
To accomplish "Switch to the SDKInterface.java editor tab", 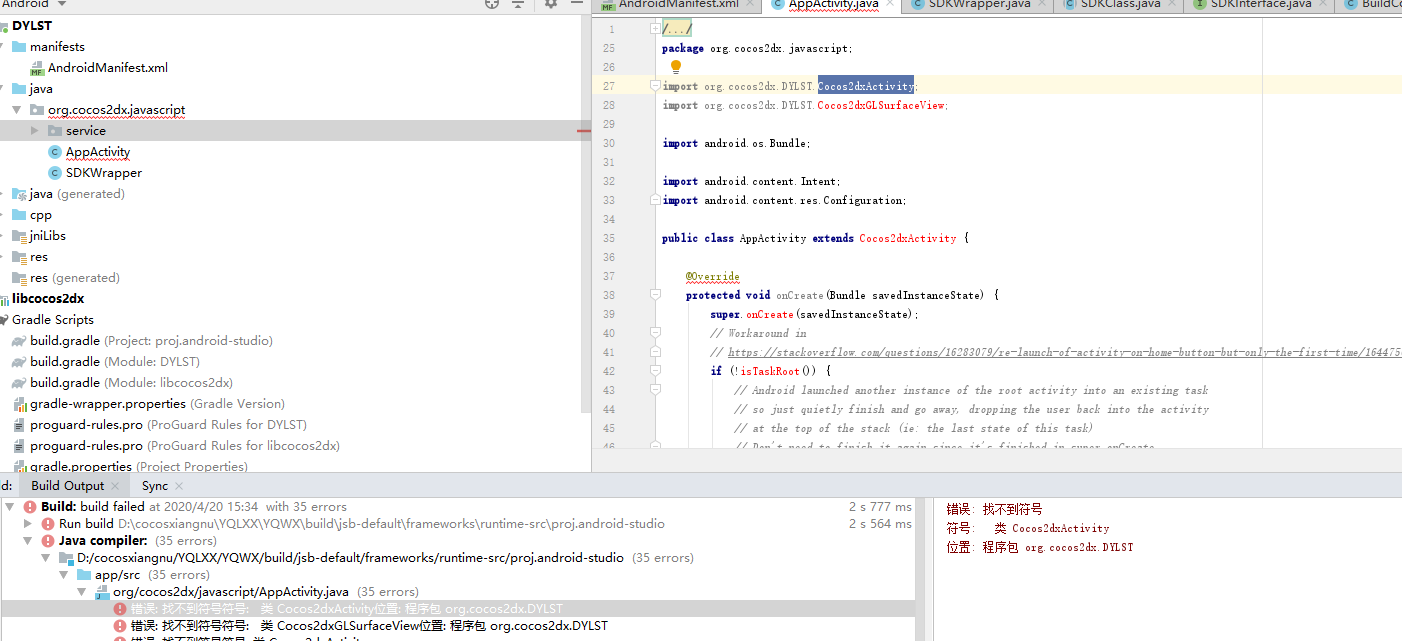I will coord(1260,4).
